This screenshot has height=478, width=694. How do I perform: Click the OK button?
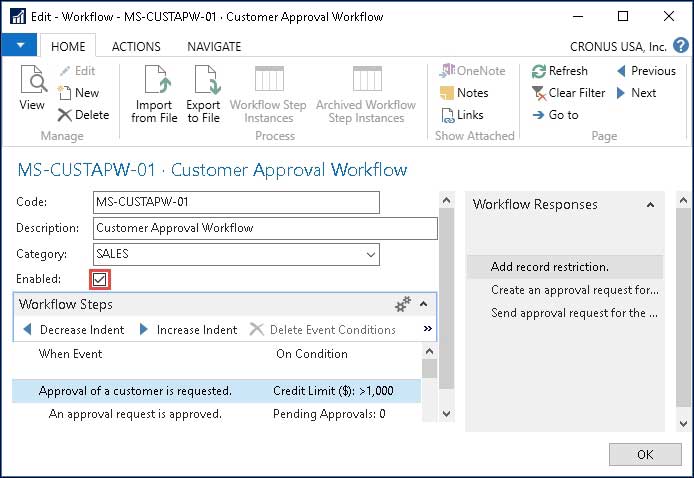[645, 454]
